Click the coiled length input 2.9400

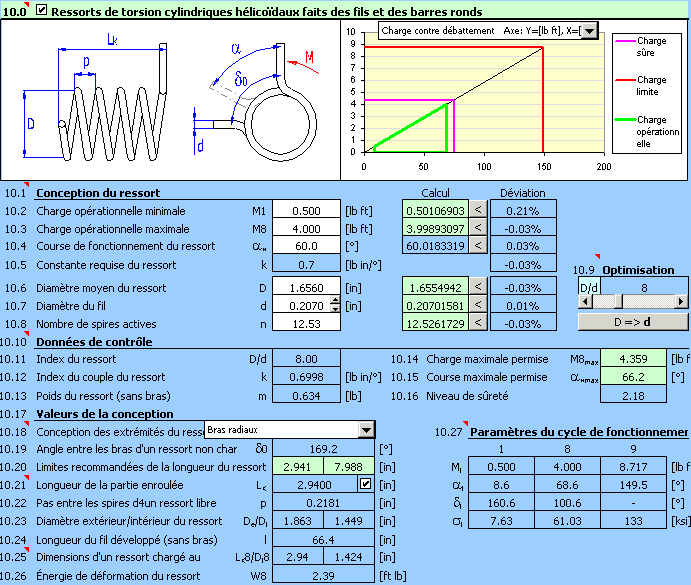pyautogui.click(x=314, y=484)
